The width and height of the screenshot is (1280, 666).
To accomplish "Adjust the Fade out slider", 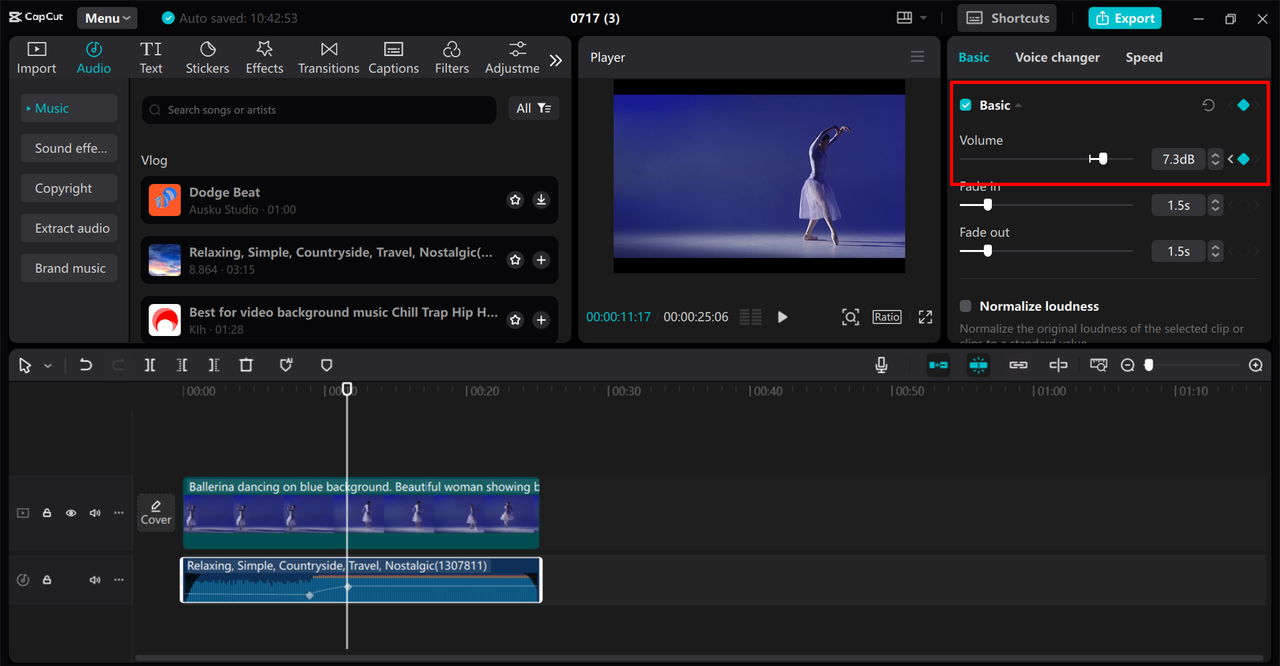I will point(987,251).
